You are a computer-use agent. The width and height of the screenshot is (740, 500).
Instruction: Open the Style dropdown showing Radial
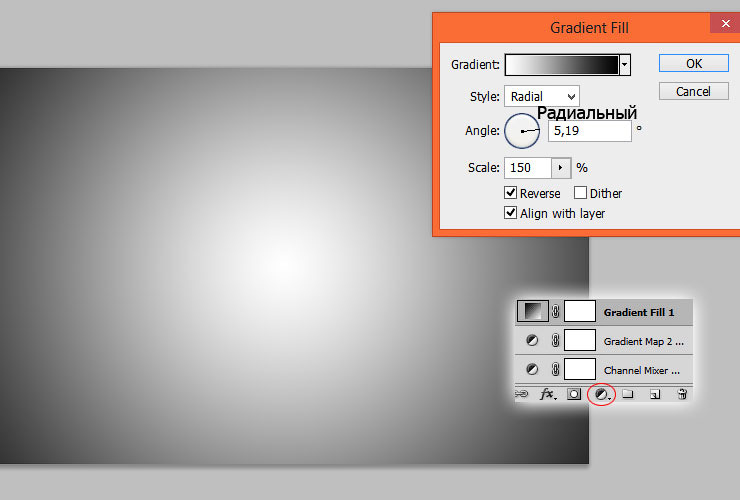point(542,96)
